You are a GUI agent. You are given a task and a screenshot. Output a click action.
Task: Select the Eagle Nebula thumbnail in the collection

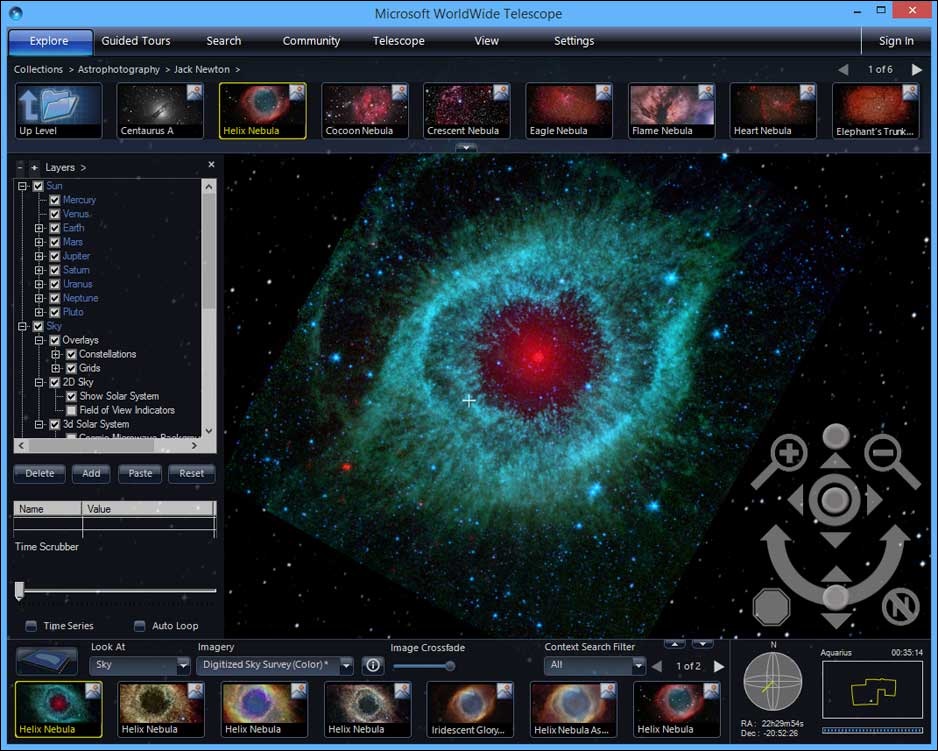568,110
